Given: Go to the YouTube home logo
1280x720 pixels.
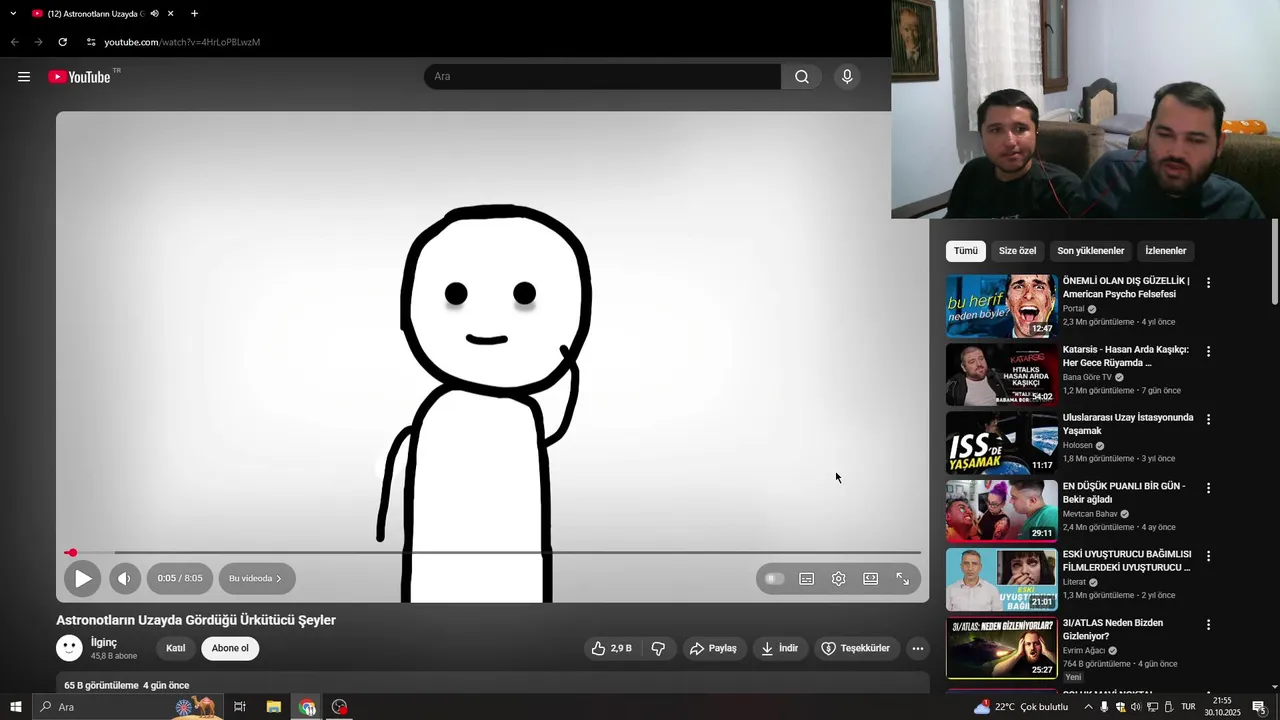Looking at the screenshot, I should [x=79, y=77].
